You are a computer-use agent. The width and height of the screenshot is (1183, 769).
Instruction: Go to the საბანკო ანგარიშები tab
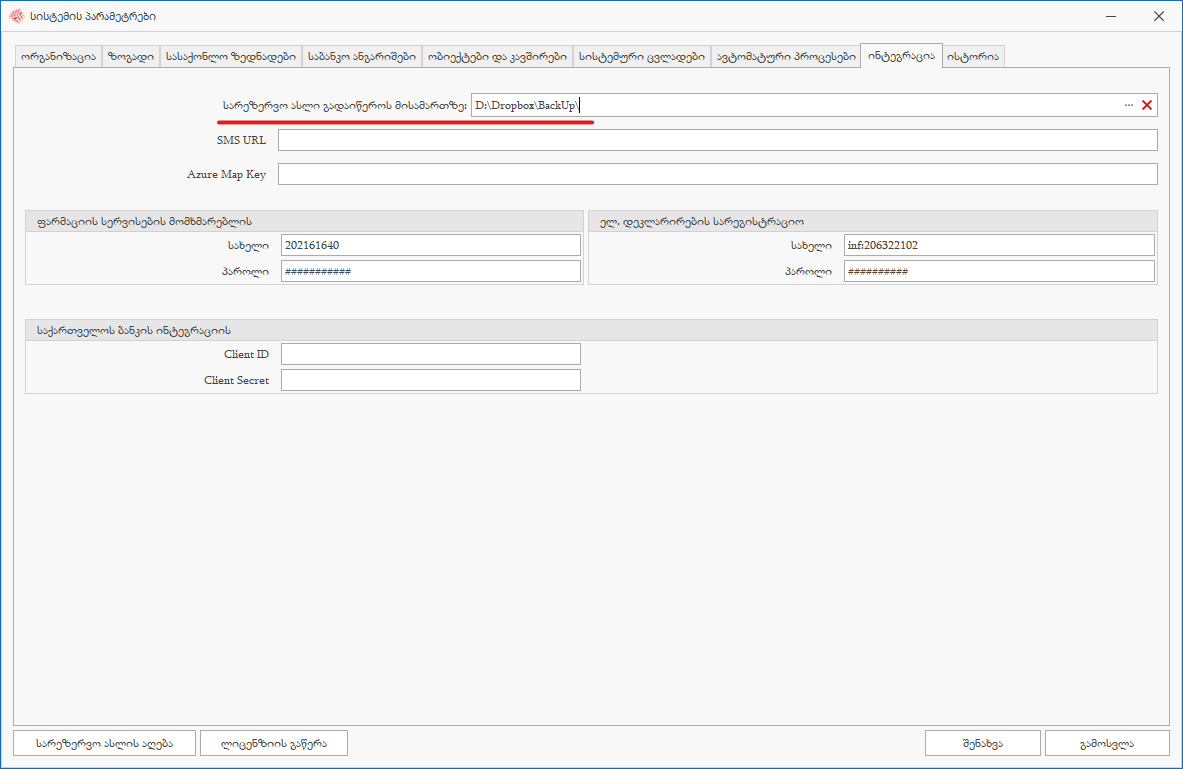click(362, 57)
